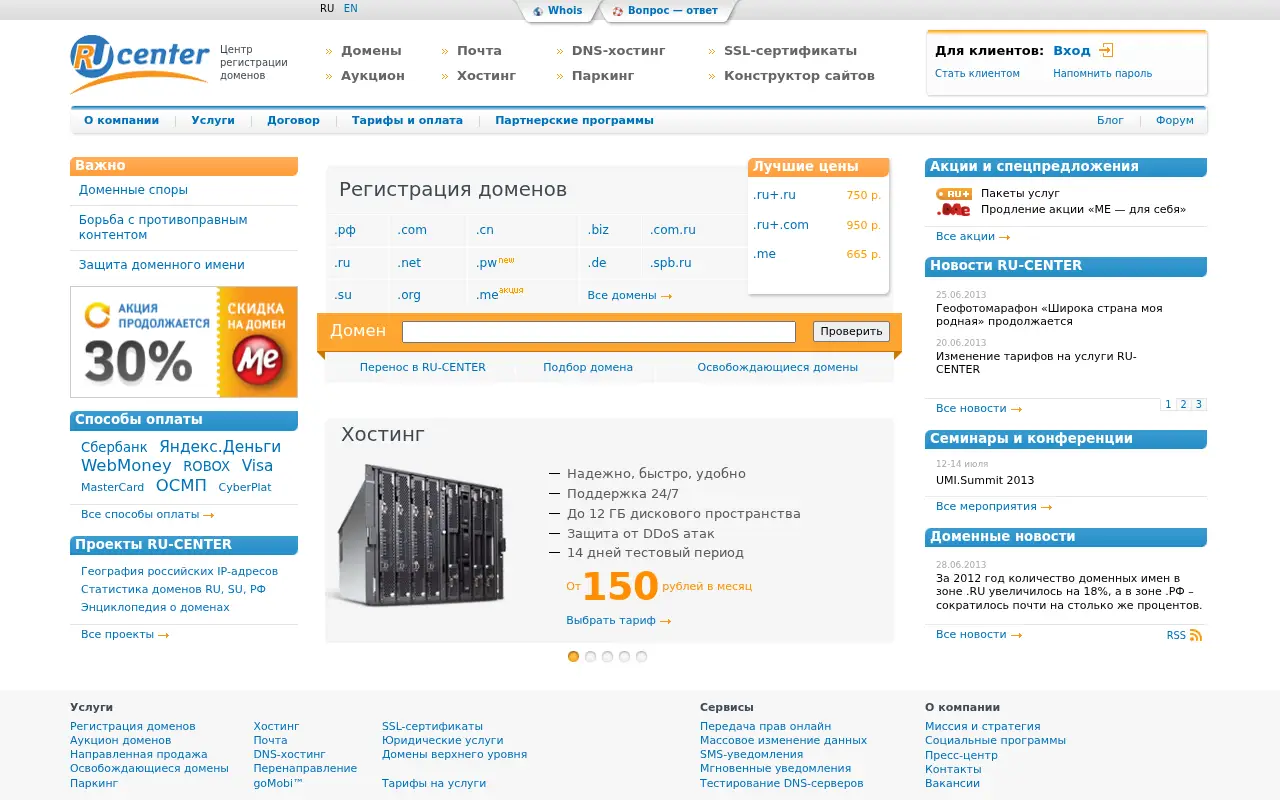Click the RU+ badge icon for Пакеты услуг
The image size is (1280, 800).
click(954, 194)
